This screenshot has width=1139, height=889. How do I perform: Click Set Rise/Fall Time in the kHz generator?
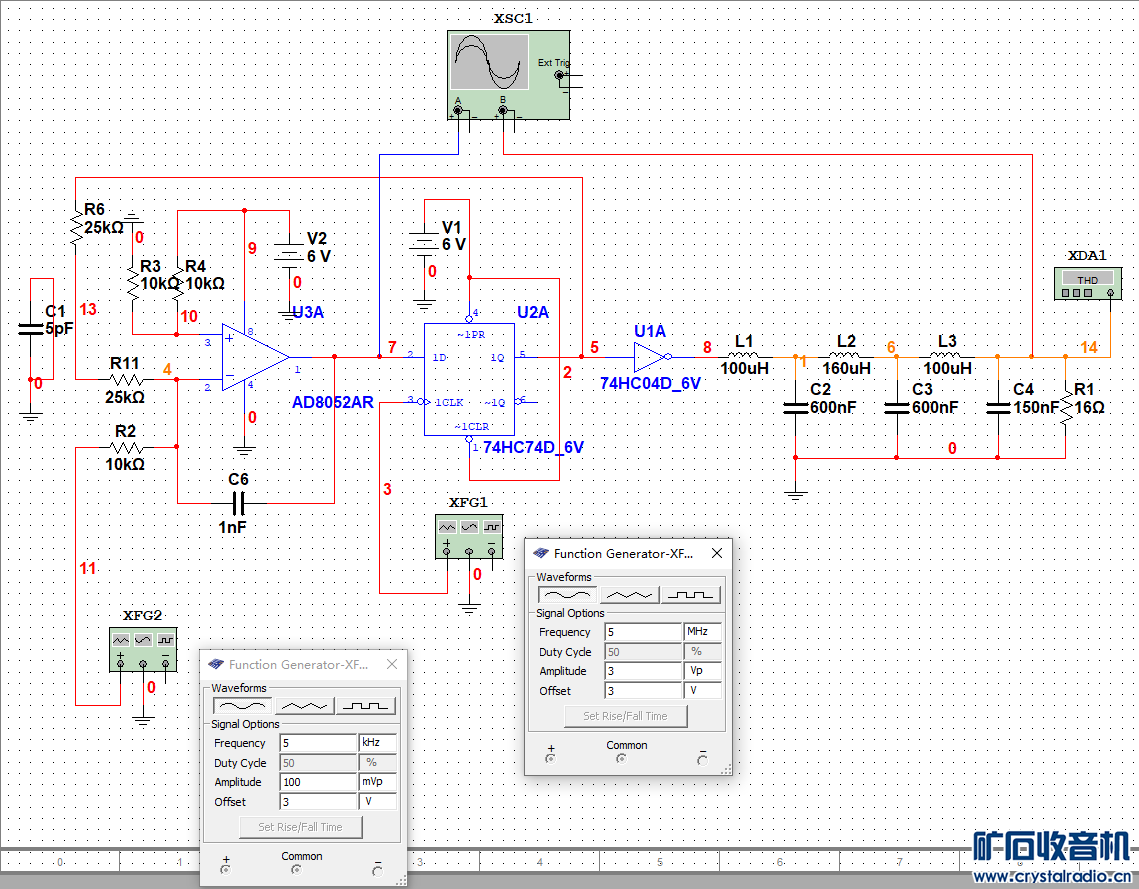(x=301, y=827)
